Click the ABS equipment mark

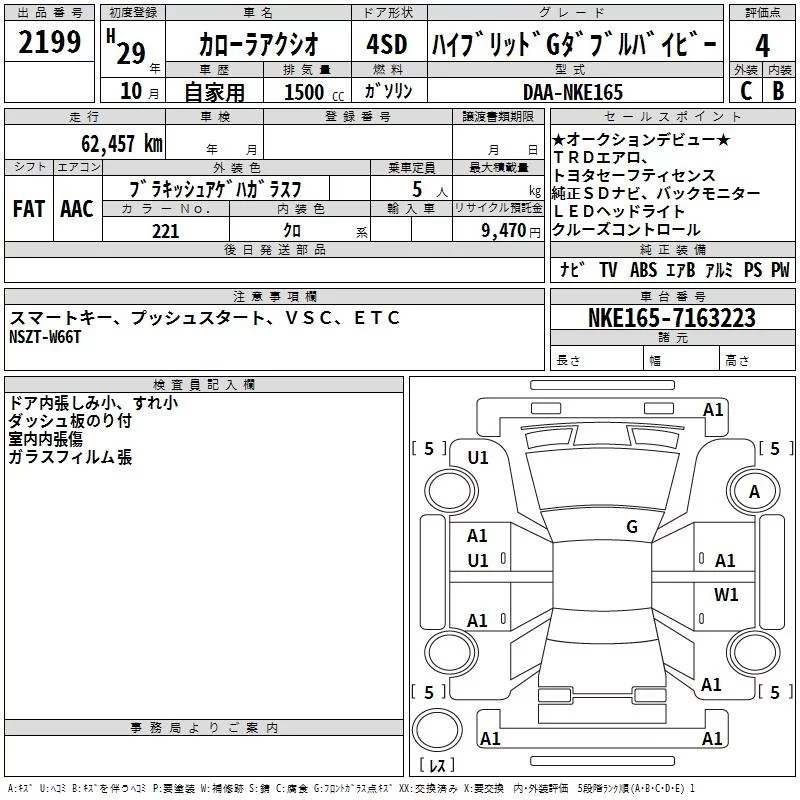coord(643,269)
